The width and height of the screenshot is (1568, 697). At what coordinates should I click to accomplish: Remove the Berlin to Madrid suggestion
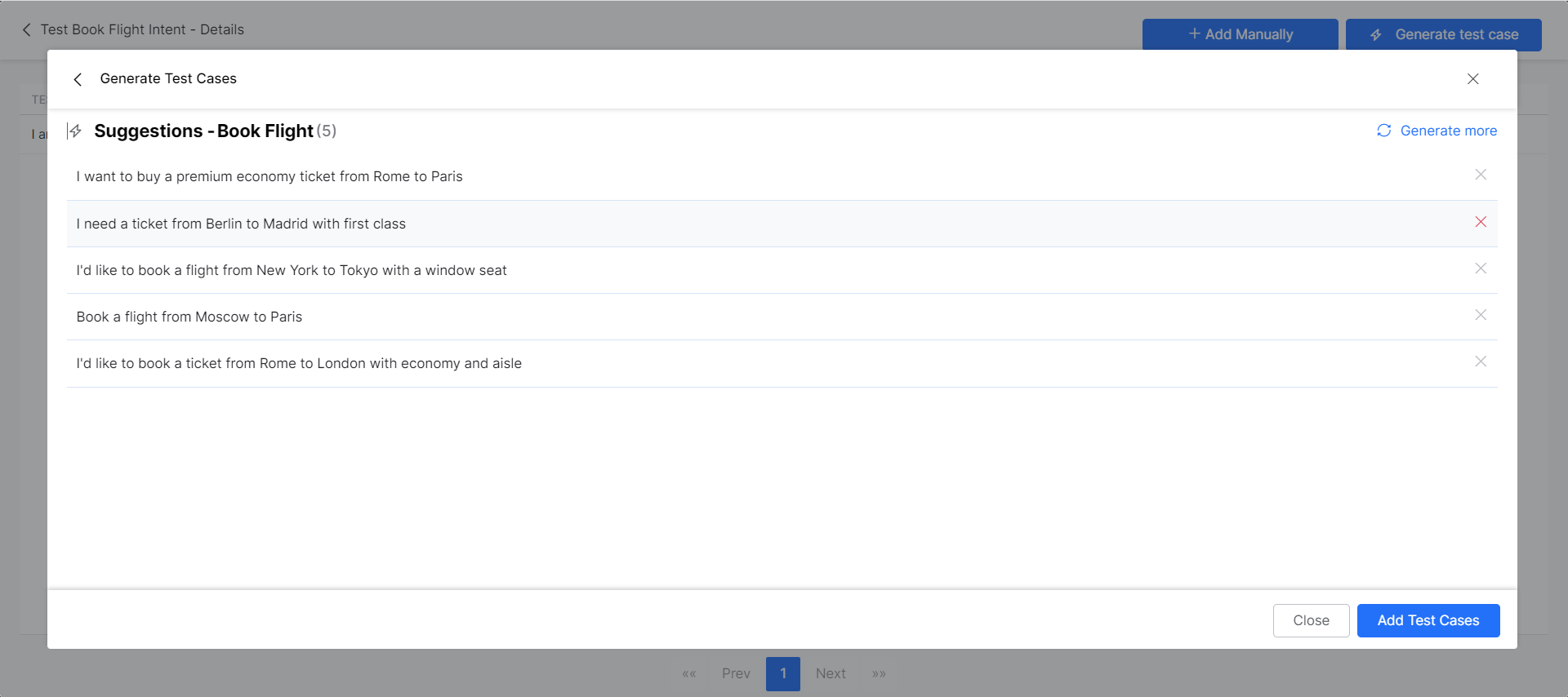point(1480,222)
